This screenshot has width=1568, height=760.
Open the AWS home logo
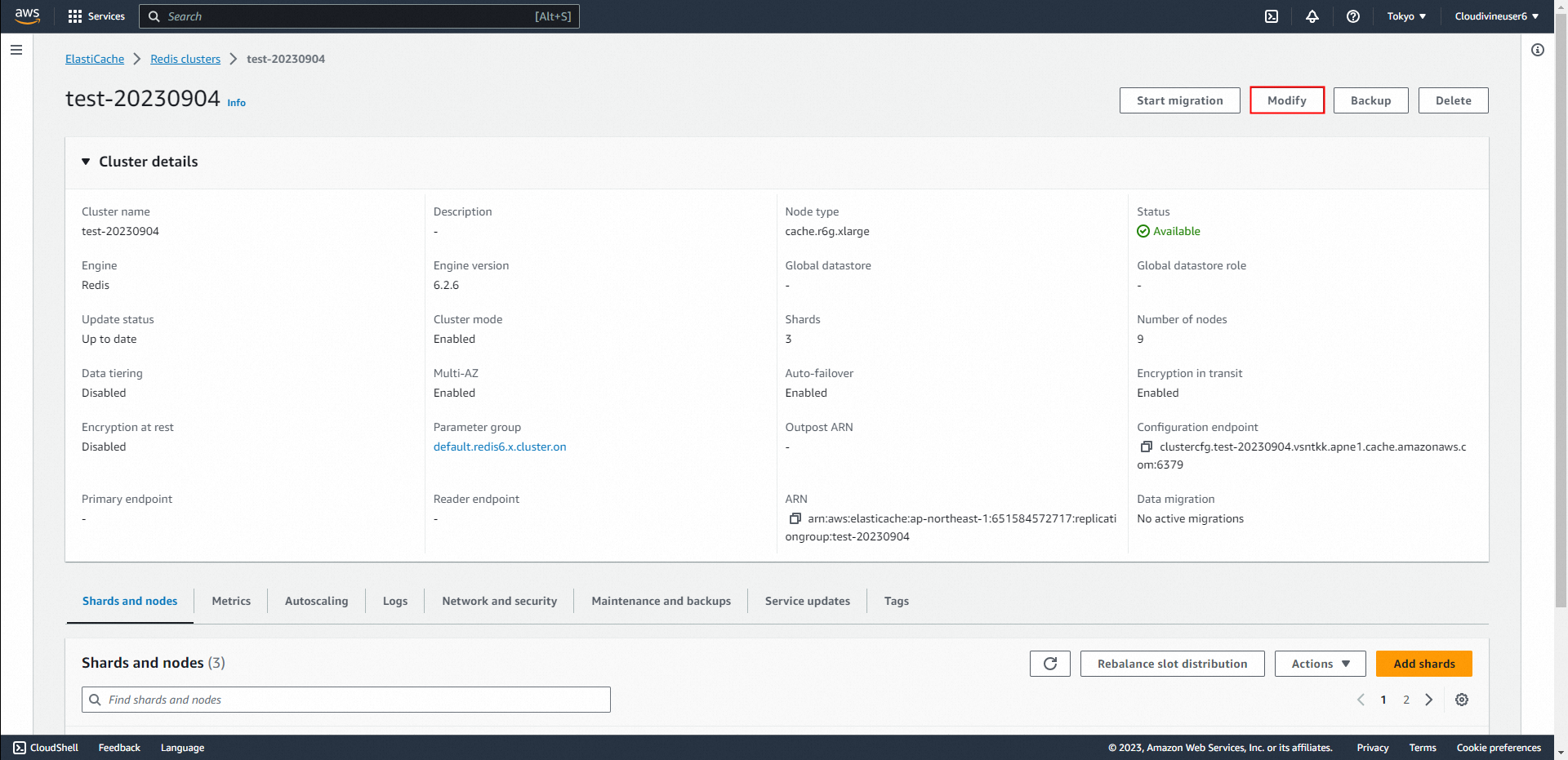27,16
